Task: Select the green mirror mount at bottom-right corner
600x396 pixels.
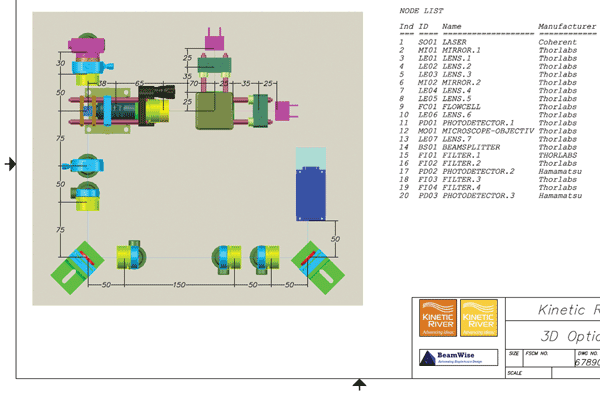Action: point(318,268)
